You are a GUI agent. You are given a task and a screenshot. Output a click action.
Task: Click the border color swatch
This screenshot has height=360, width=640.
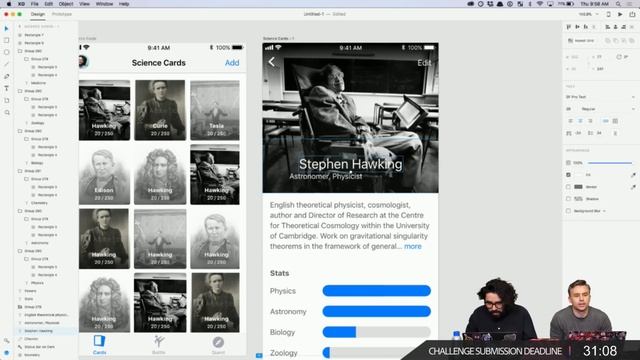(x=578, y=187)
